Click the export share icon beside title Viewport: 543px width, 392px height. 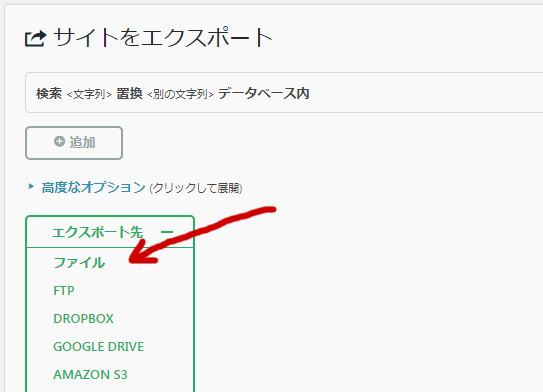[x=35, y=38]
